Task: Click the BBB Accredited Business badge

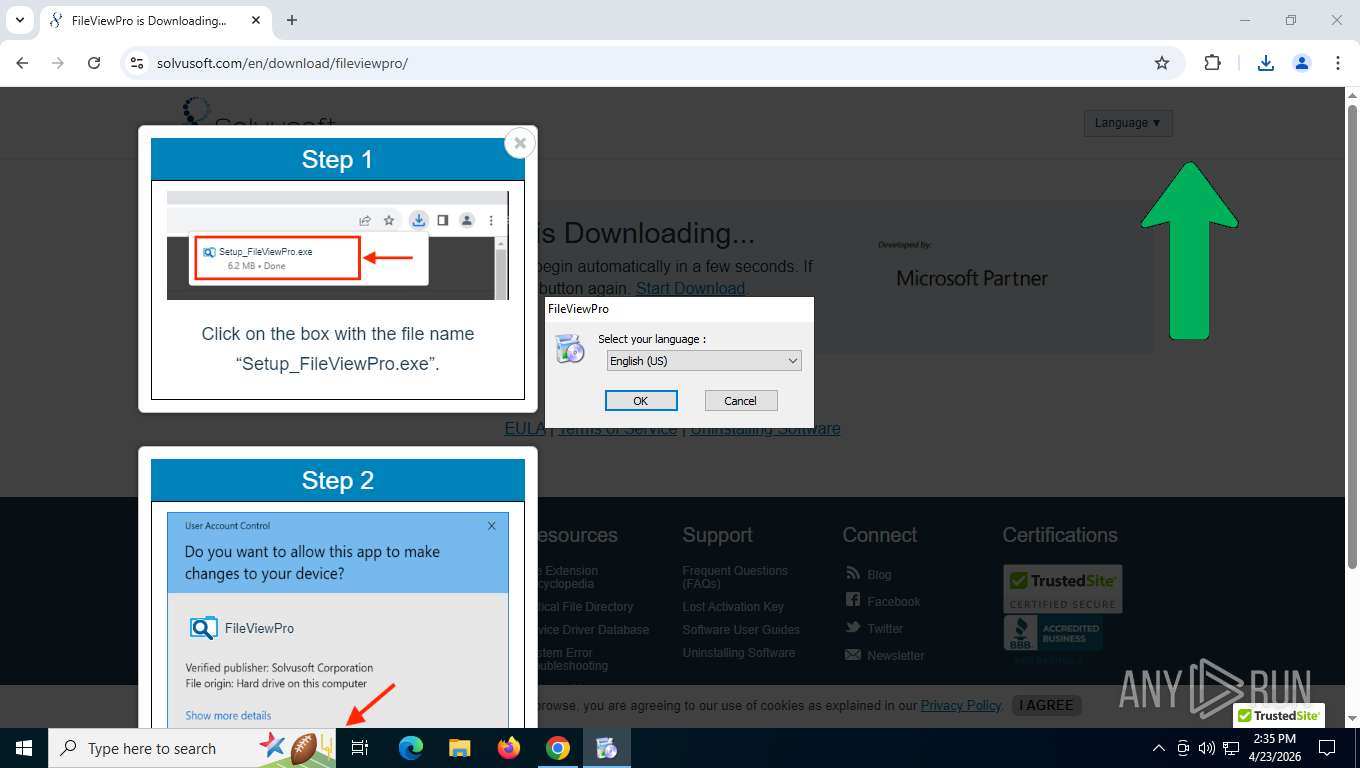Action: [1053, 634]
